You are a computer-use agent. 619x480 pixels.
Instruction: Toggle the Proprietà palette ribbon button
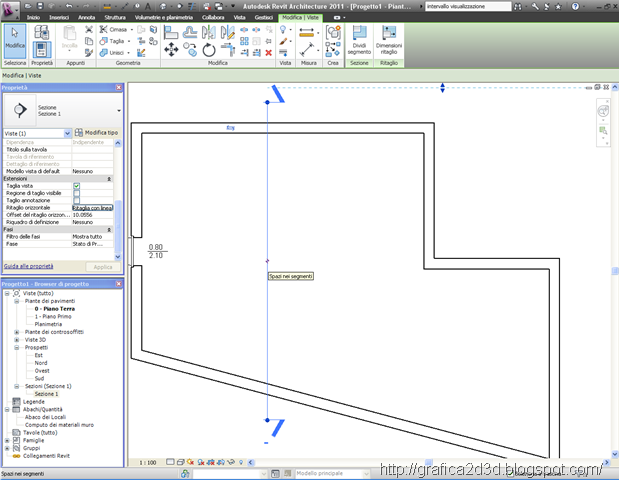click(x=41, y=50)
